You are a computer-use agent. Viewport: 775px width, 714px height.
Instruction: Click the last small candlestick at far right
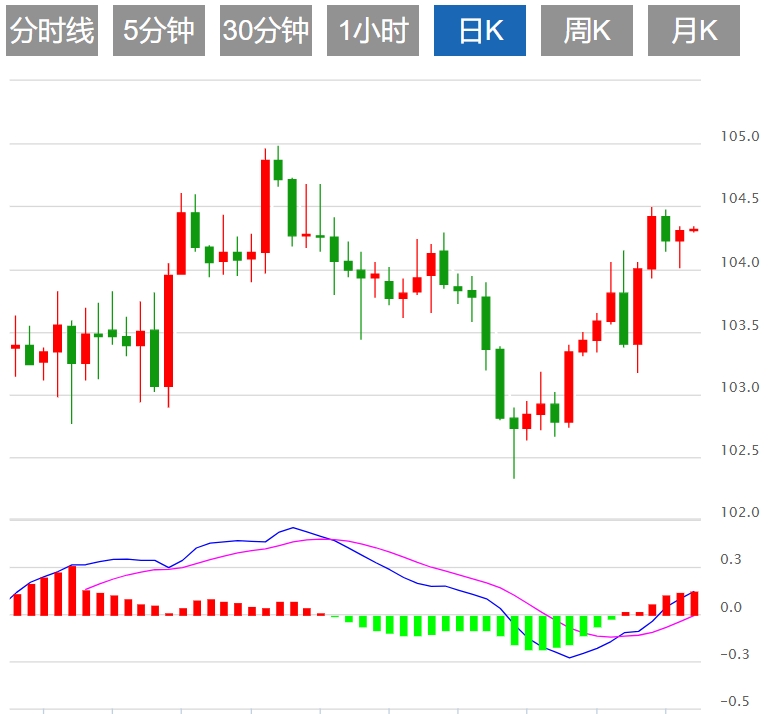click(x=694, y=229)
